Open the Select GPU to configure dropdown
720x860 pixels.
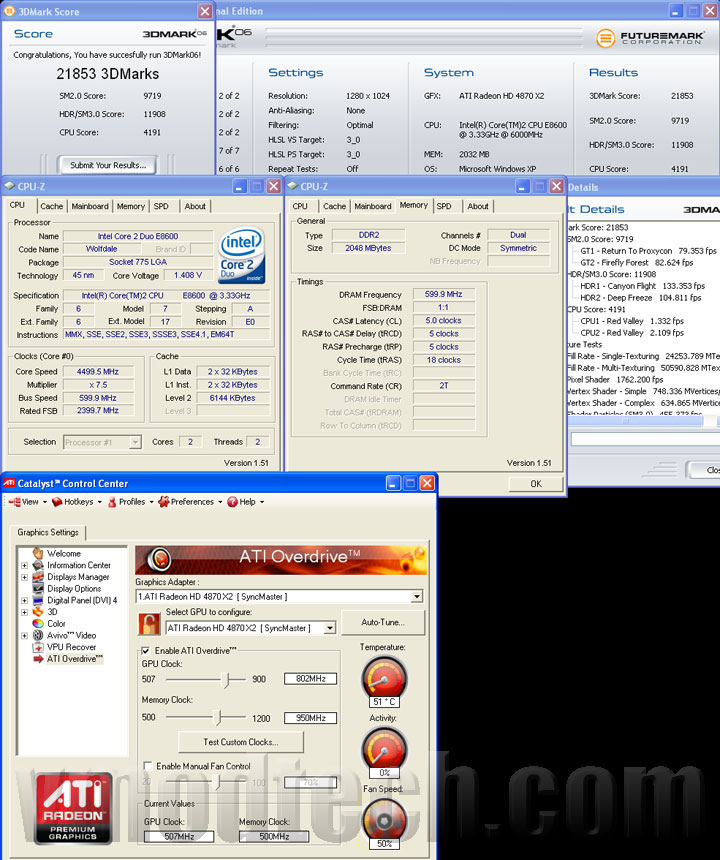[x=330, y=628]
